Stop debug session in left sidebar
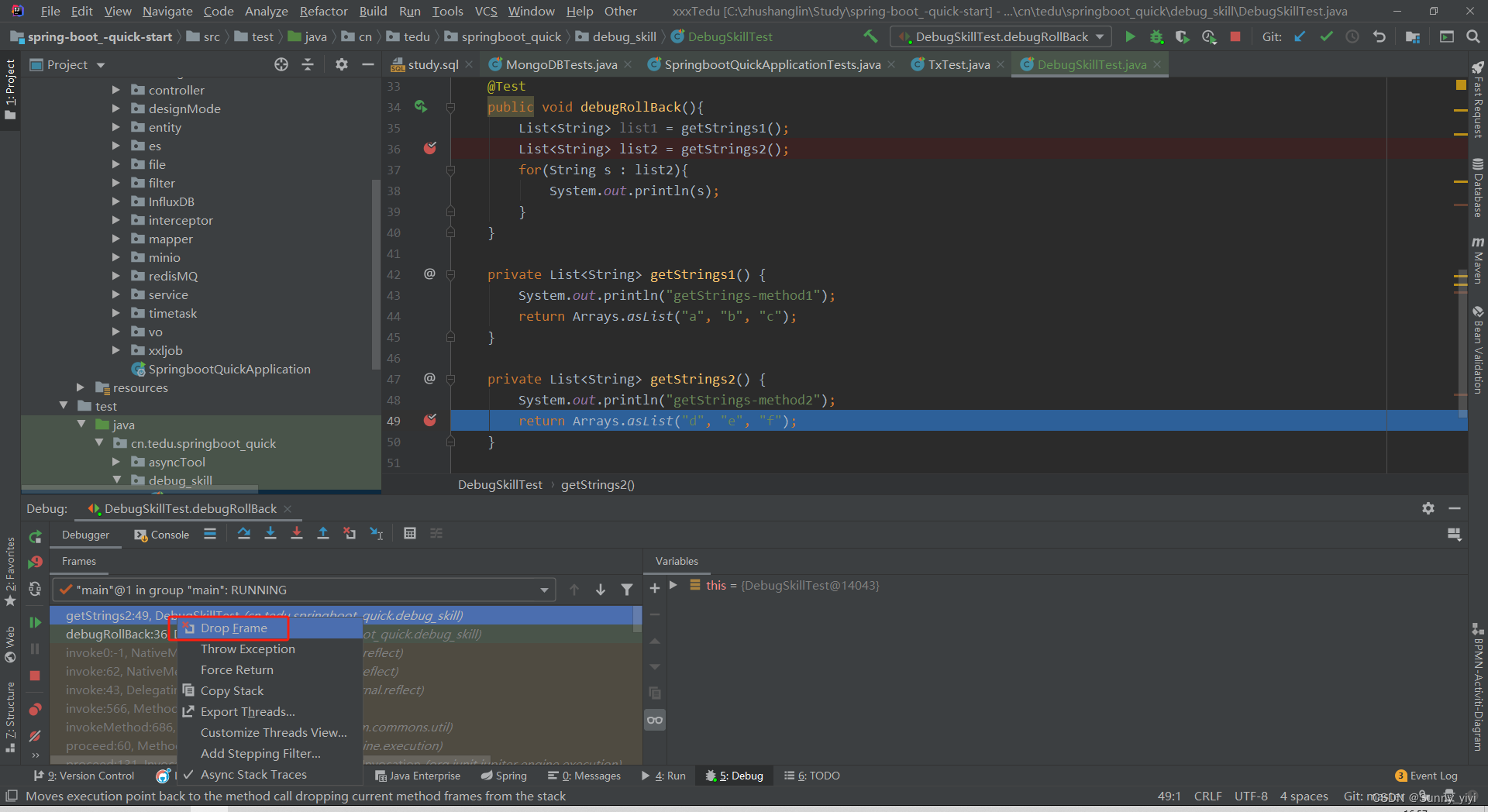Image resolution: width=1488 pixels, height=812 pixels. pos(35,676)
